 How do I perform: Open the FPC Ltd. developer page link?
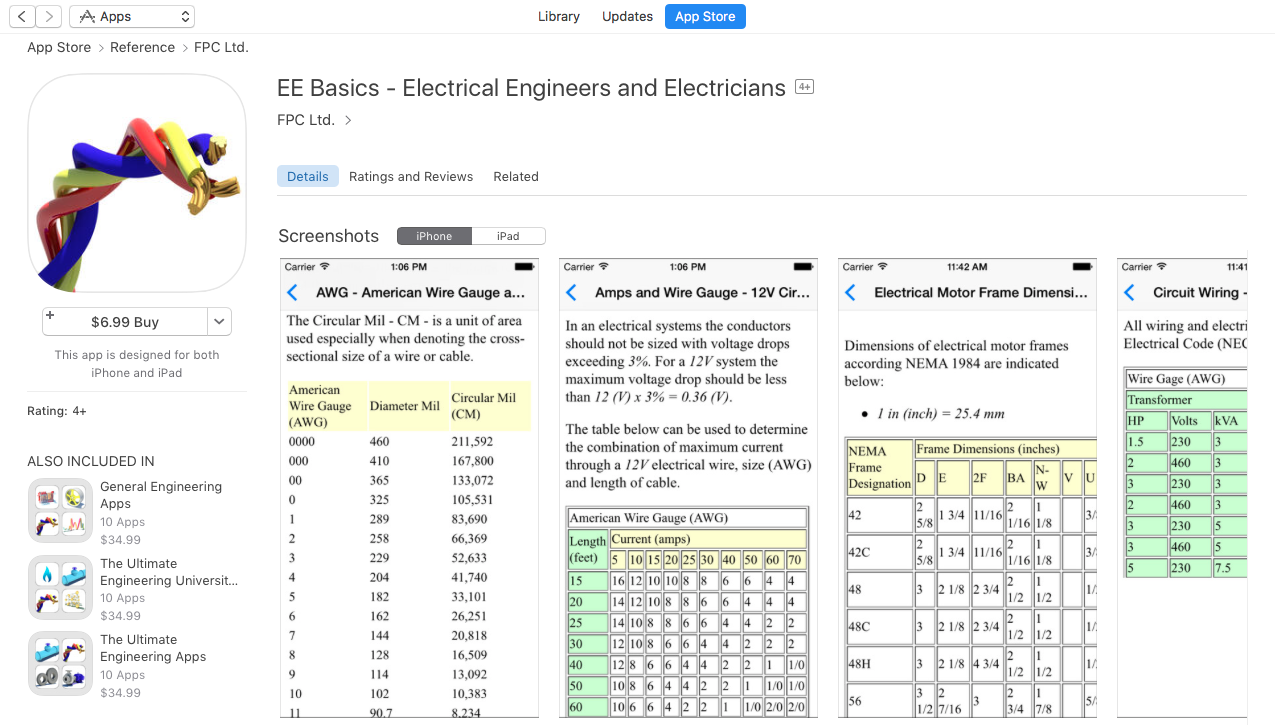(x=306, y=120)
